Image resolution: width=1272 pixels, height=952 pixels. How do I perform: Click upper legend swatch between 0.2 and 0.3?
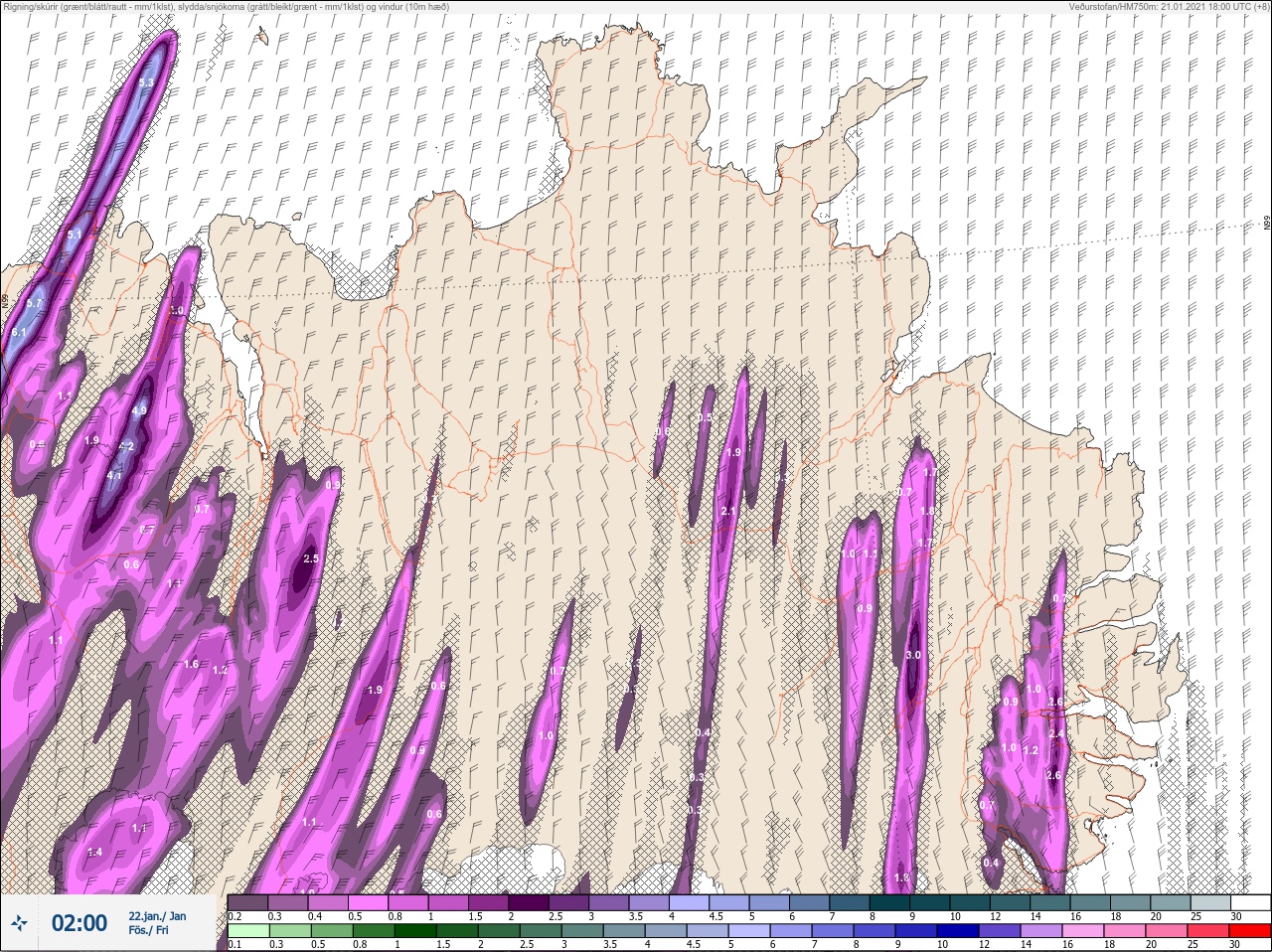pyautogui.click(x=247, y=902)
